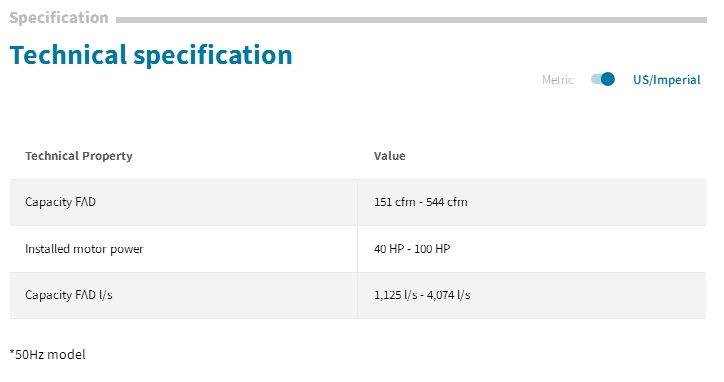
Task: Click the empty area of the Capacity FAD row
Action: click(586, 202)
